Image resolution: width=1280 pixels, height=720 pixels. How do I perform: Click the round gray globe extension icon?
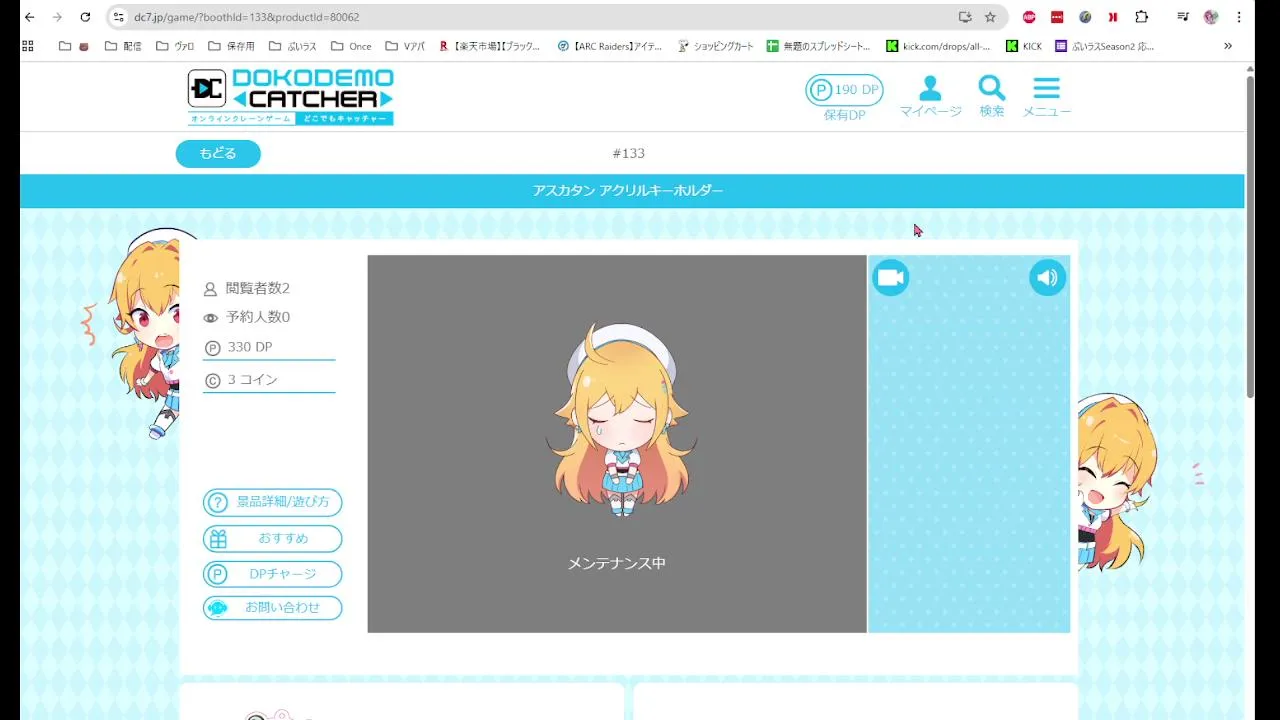point(1085,17)
